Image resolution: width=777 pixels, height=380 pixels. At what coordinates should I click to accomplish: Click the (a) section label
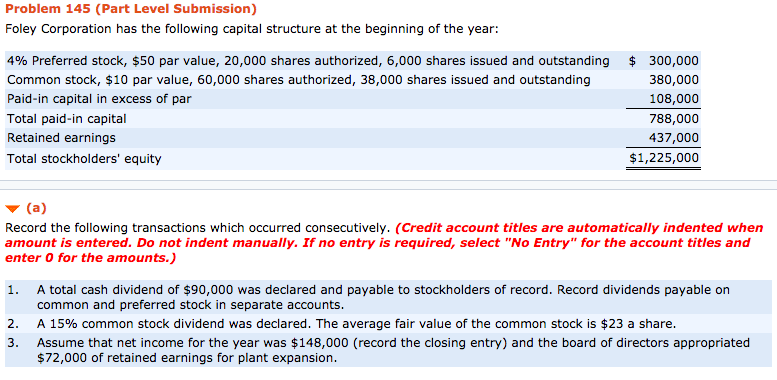(36, 208)
